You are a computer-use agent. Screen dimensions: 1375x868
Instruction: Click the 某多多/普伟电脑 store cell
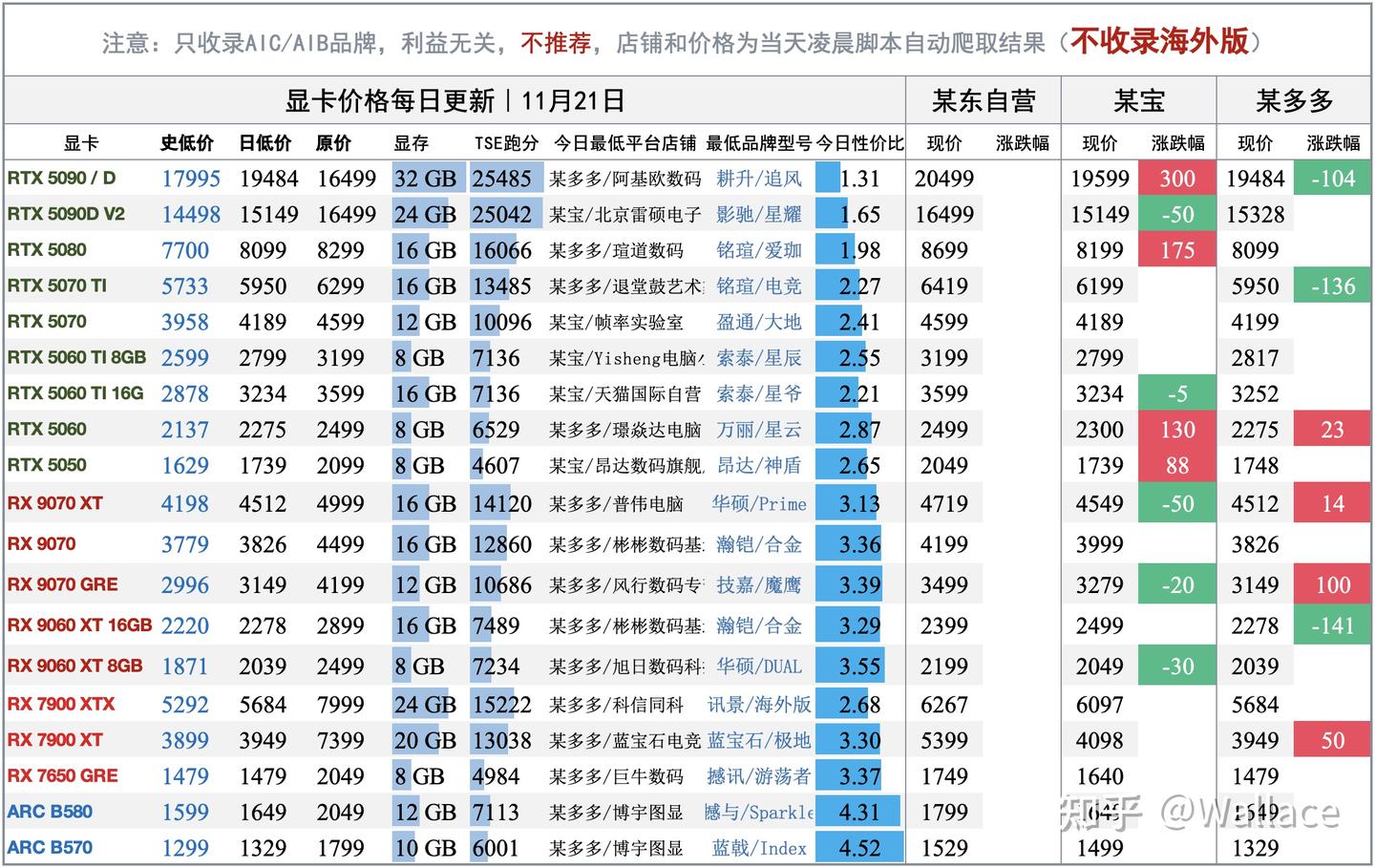617,503
